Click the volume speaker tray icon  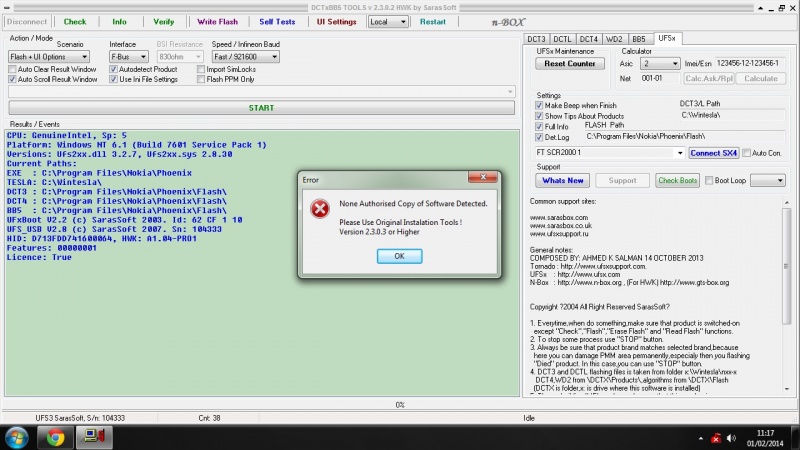pos(731,438)
